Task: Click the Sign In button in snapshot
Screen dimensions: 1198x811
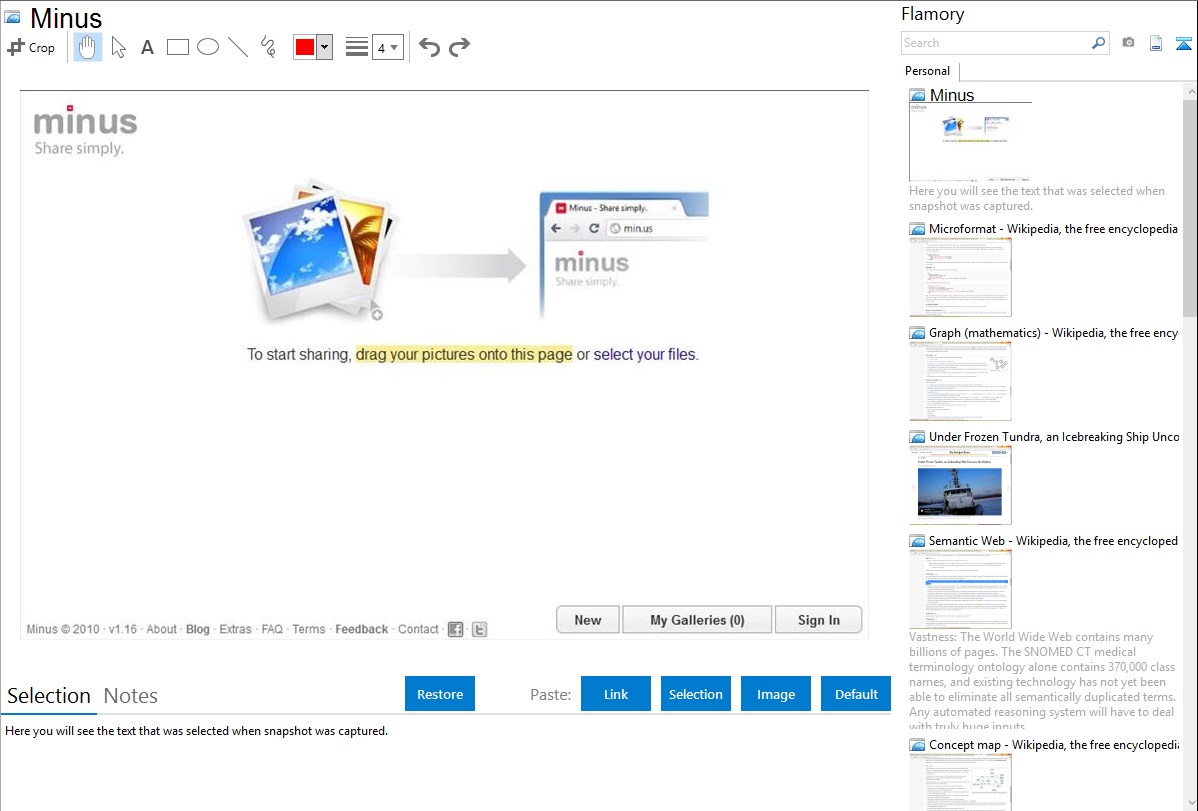Action: (x=818, y=620)
